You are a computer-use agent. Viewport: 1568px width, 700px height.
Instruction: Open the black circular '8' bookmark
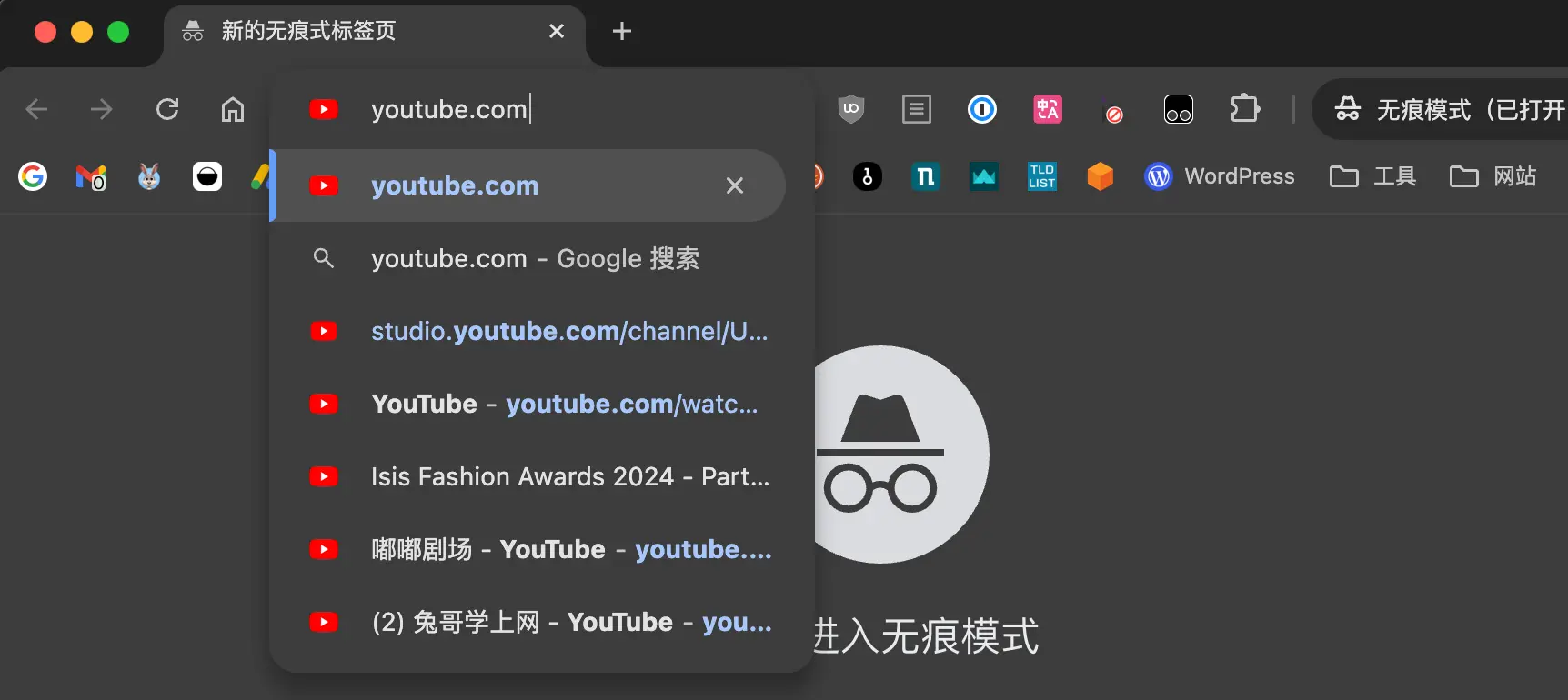click(x=868, y=176)
